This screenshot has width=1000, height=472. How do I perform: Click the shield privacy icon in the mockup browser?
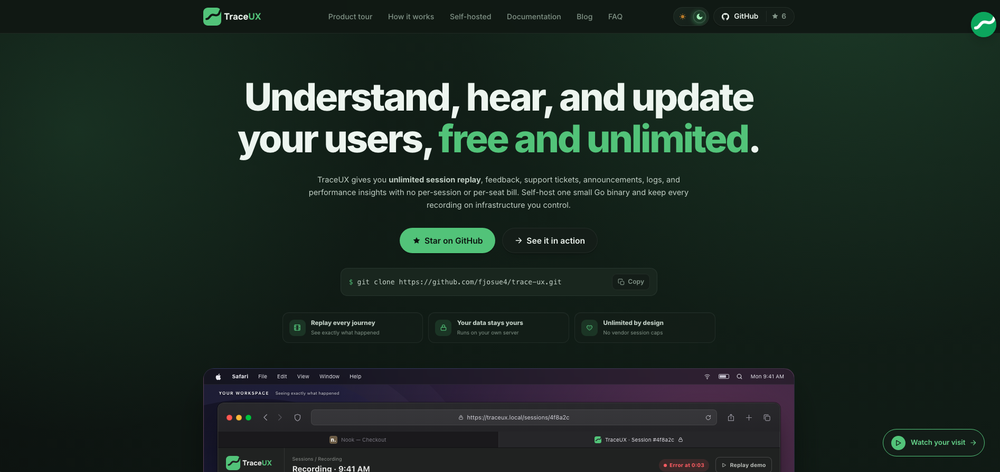(297, 418)
